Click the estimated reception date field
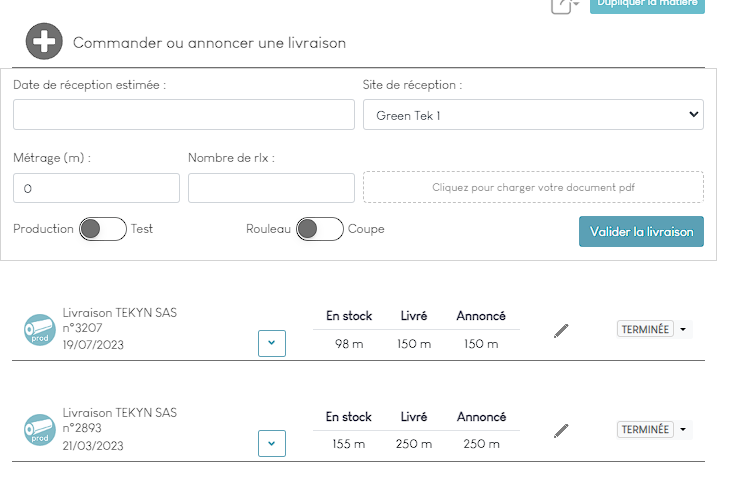This screenshot has width=738, height=477. pyautogui.click(x=184, y=115)
